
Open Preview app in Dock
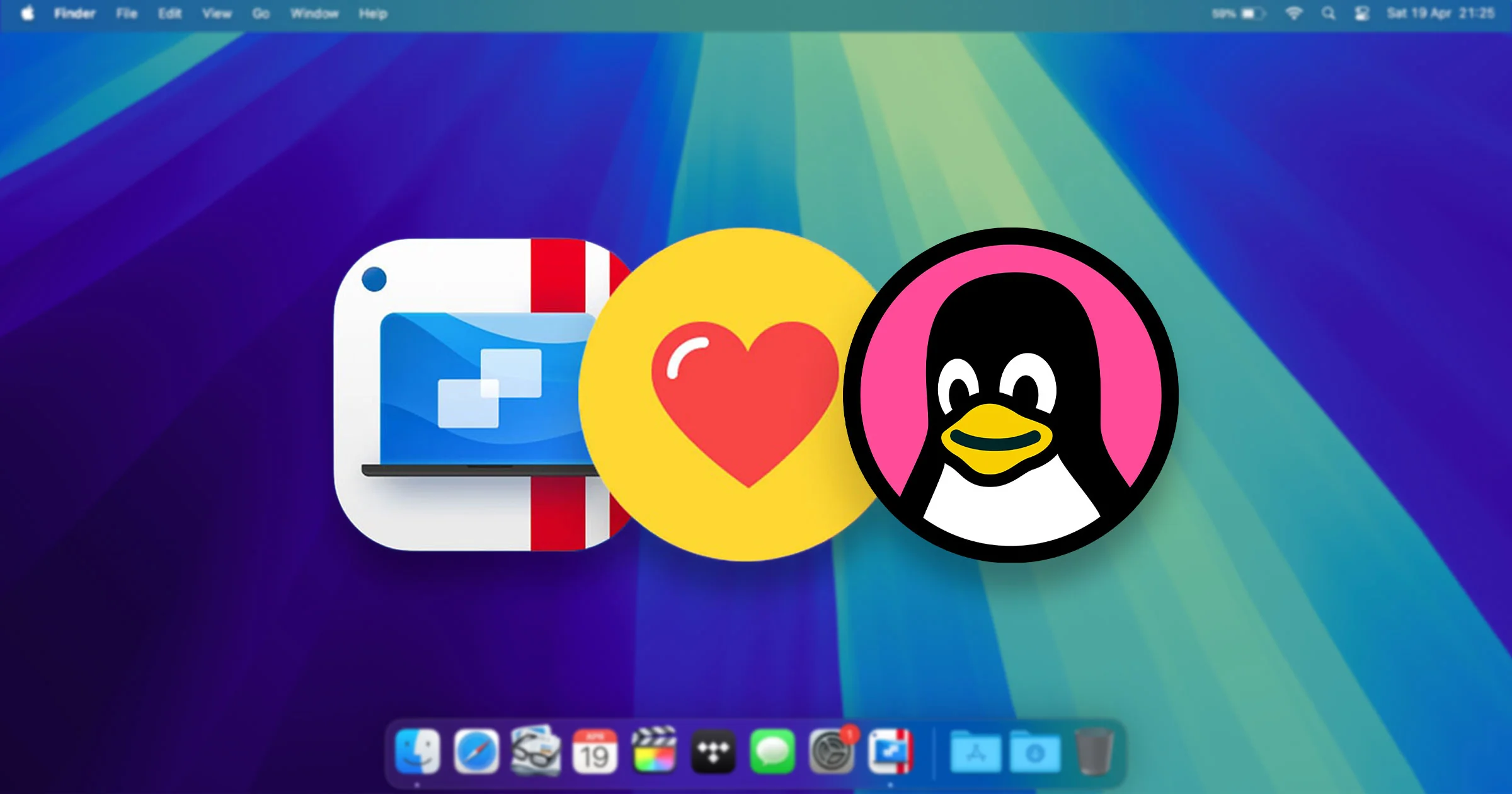(535, 750)
